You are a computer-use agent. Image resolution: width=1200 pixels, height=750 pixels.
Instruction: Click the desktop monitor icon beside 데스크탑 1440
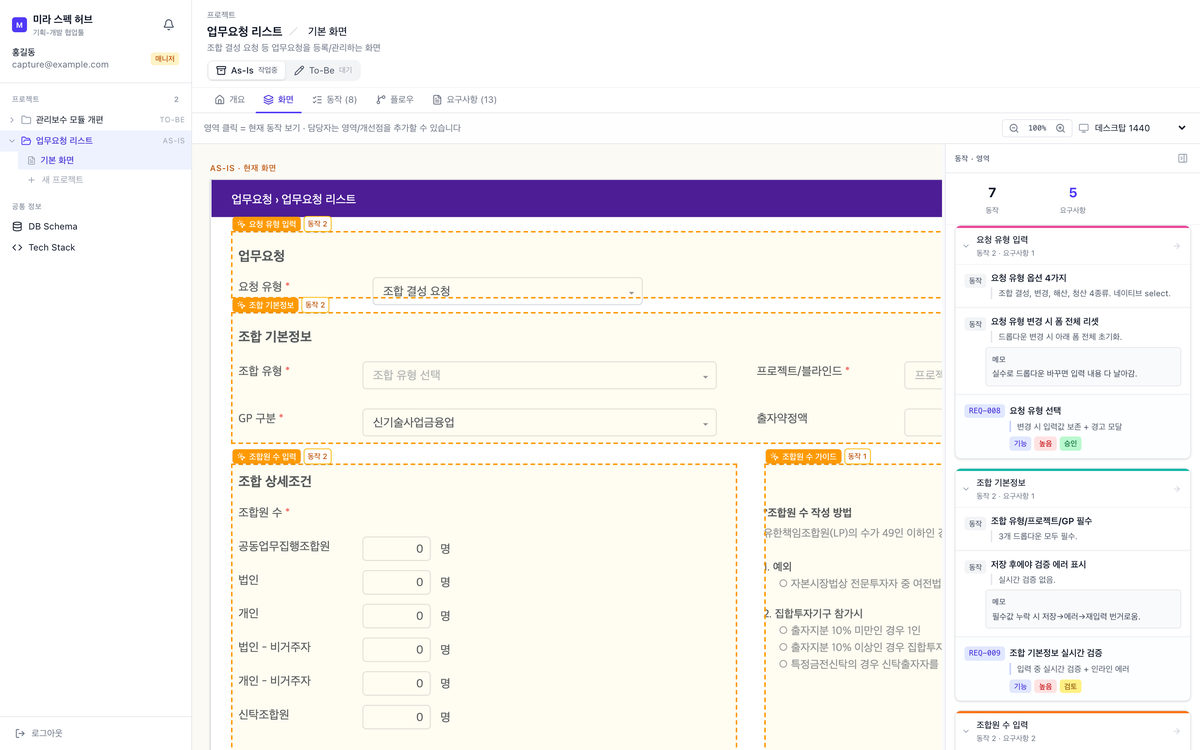point(1083,128)
